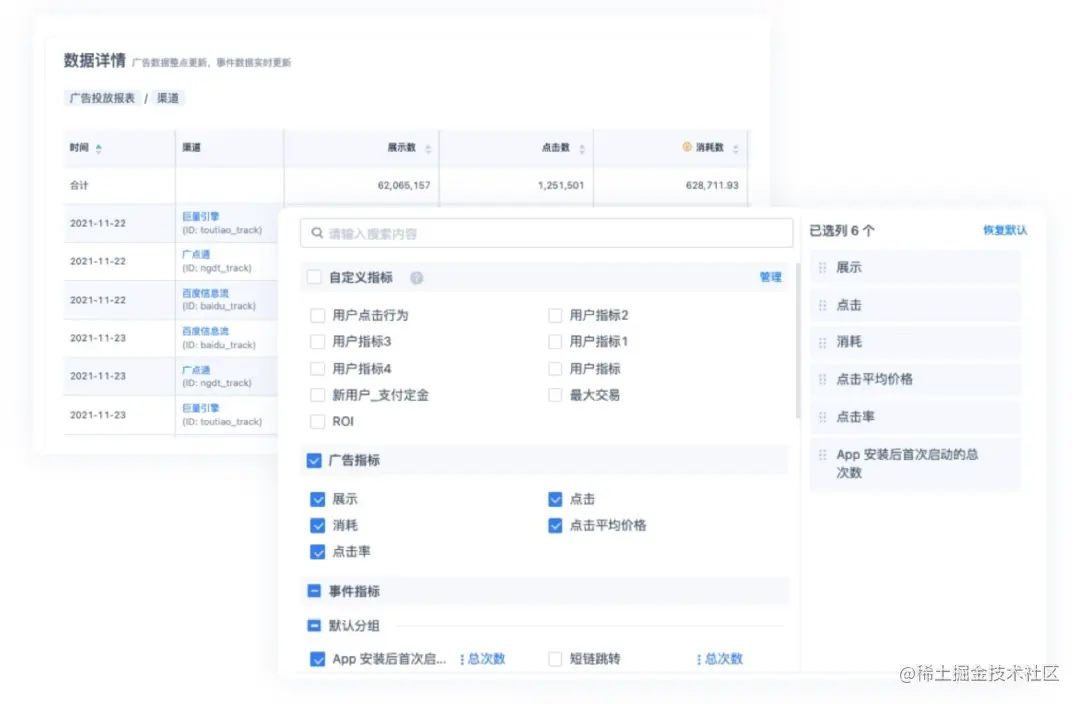Open 广点通 link in 2021-11-23 row
Viewport: 1080px width, 704px height.
[196, 370]
